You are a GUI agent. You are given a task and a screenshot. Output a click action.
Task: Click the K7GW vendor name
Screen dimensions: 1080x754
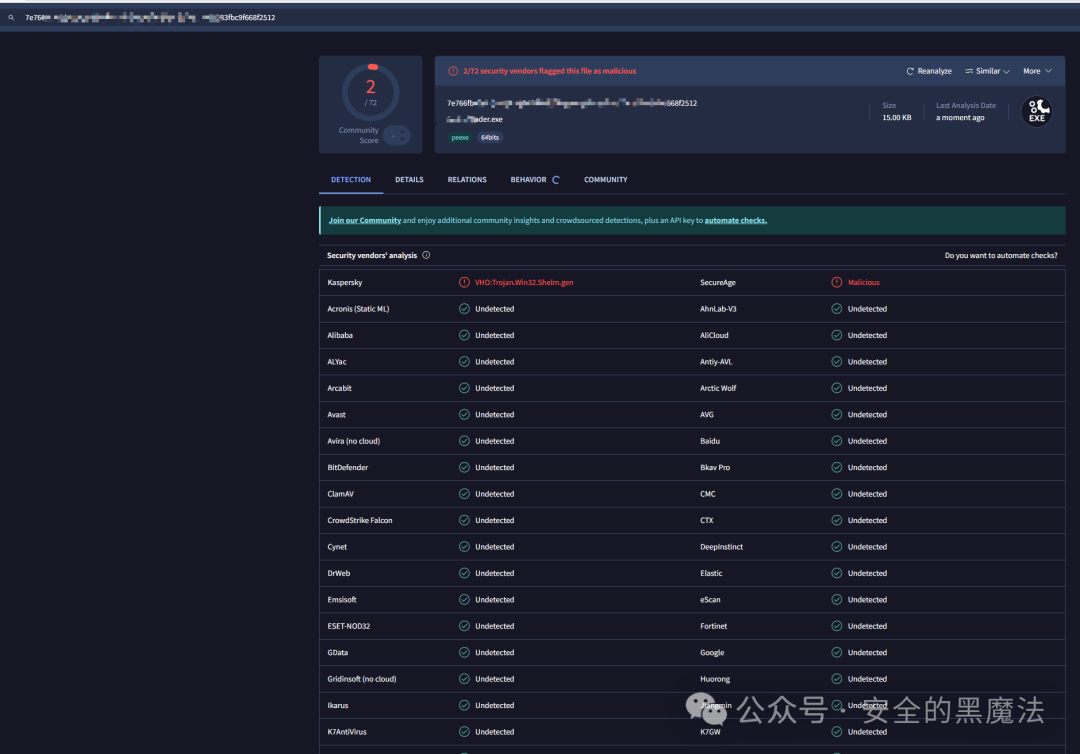pos(710,732)
